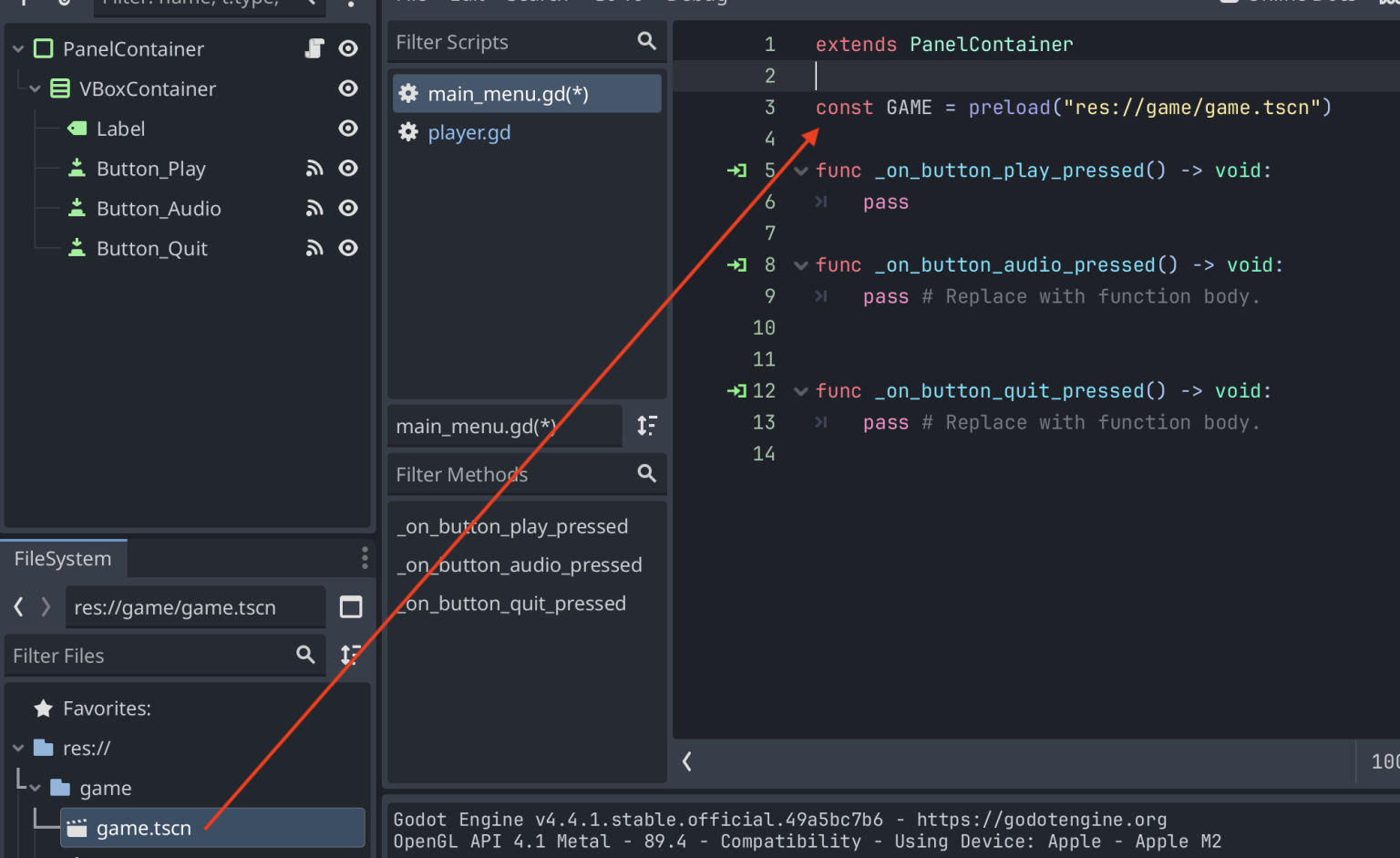Click the gear icon beside player.gd
This screenshot has height=858, width=1400.
(x=408, y=132)
